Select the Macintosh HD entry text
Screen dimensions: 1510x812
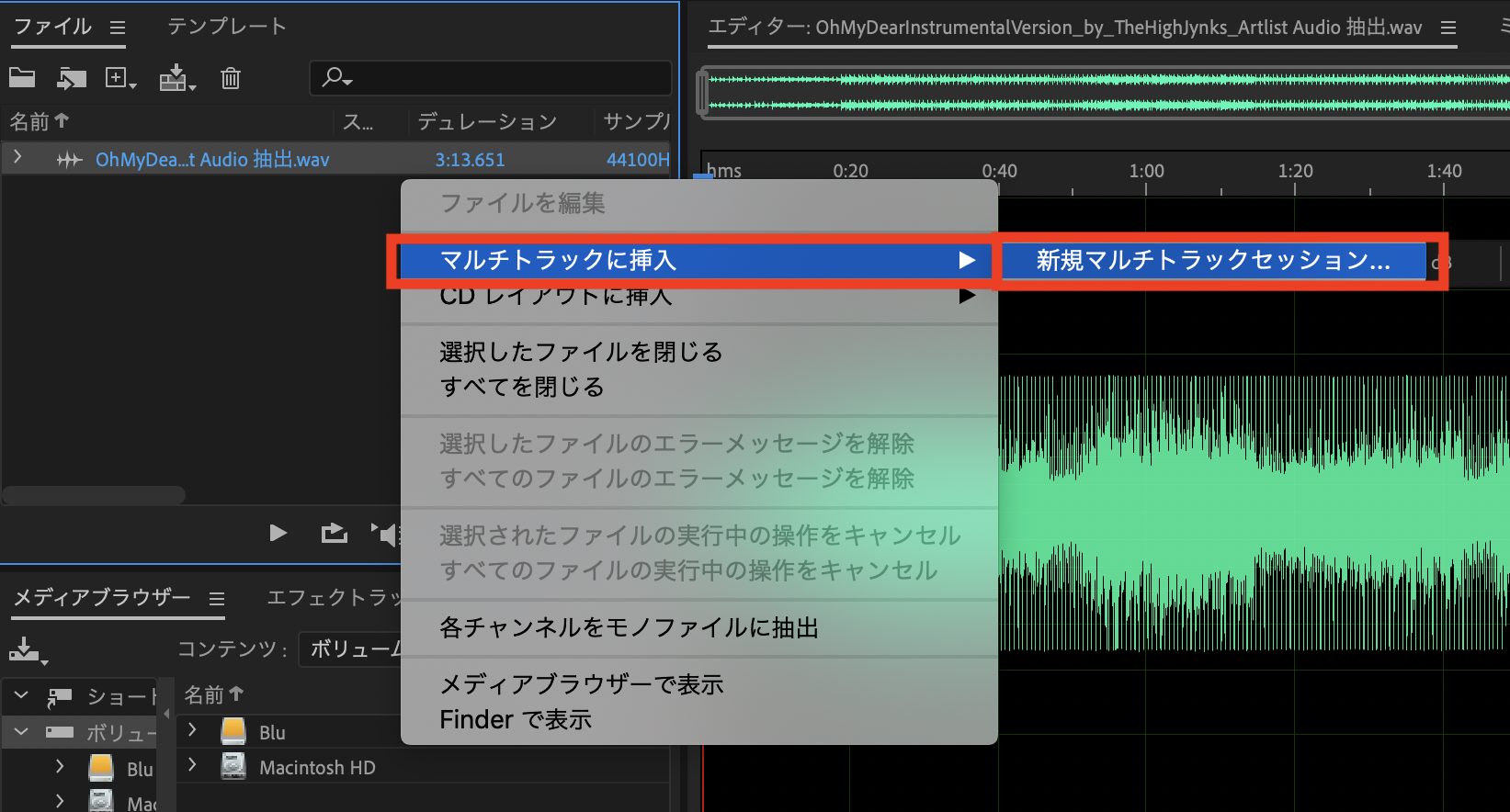point(317,768)
